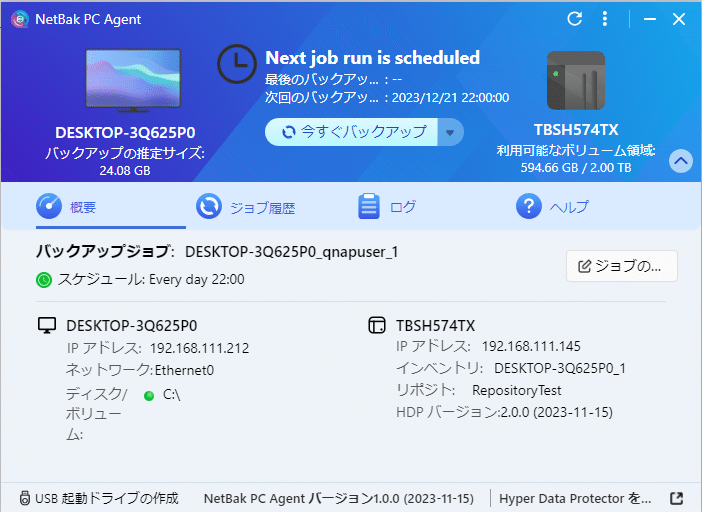The height and width of the screenshot is (512, 702).
Task: Click the help question mark icon
Action: click(529, 206)
